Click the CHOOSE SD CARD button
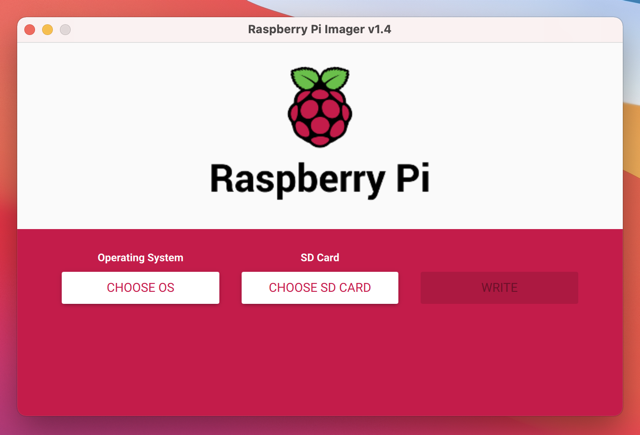The height and width of the screenshot is (435, 640). pyautogui.click(x=320, y=288)
